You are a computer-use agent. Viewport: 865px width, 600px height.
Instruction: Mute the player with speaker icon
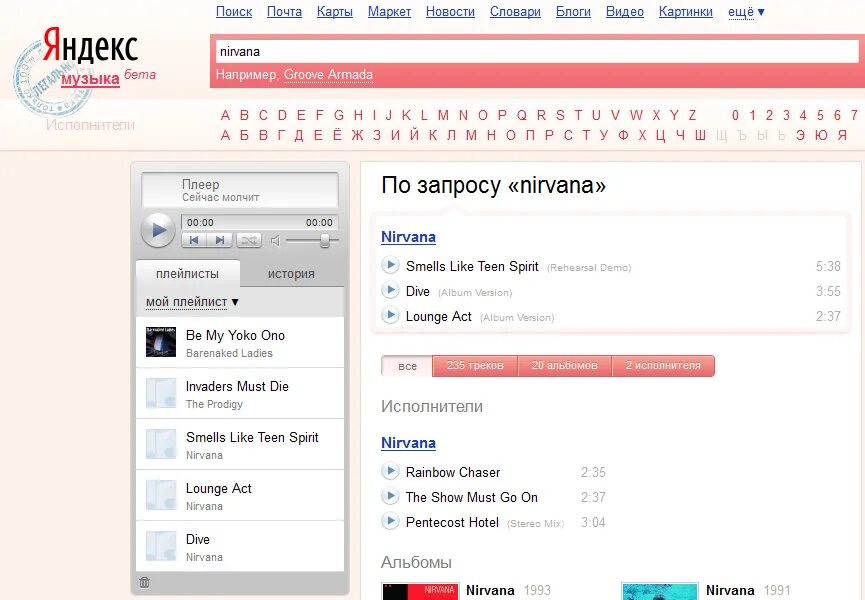tap(275, 240)
